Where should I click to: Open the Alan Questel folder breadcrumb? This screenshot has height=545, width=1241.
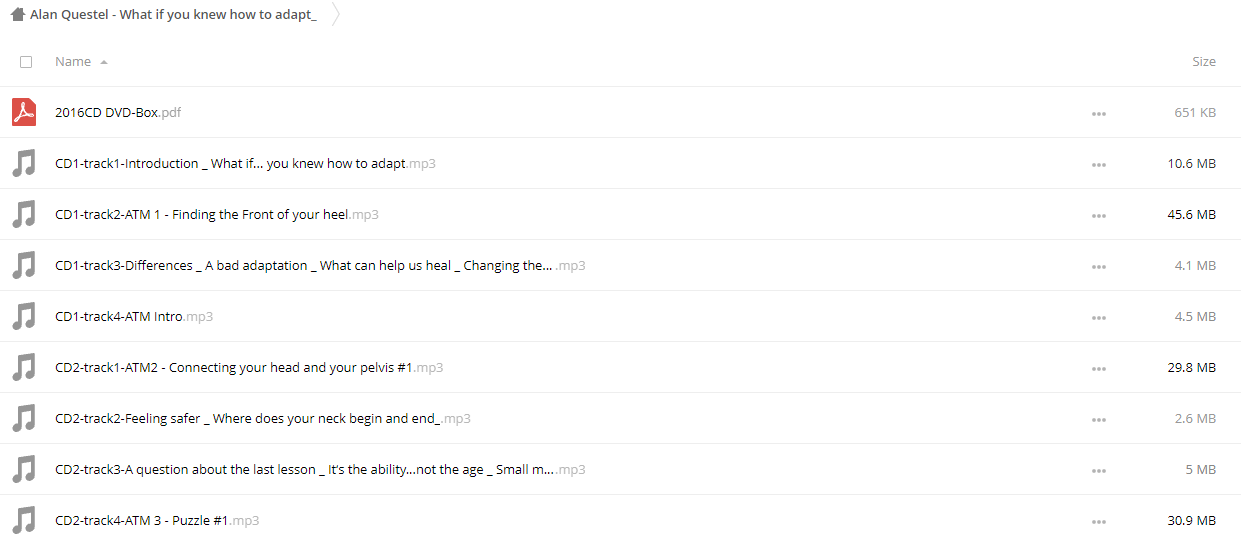click(x=173, y=15)
